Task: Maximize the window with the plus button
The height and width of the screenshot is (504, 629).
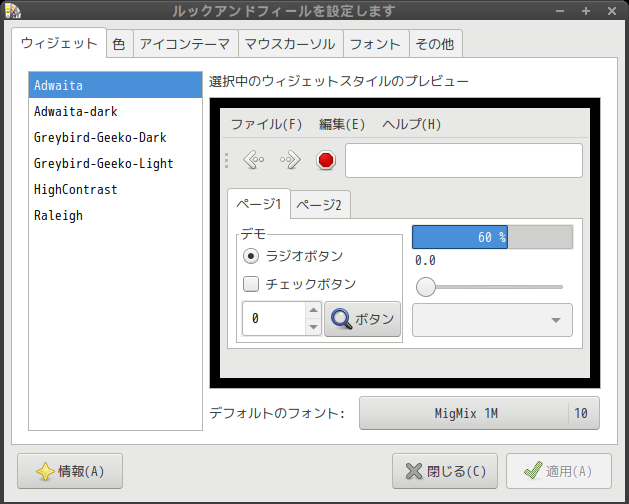Action: coord(586,11)
